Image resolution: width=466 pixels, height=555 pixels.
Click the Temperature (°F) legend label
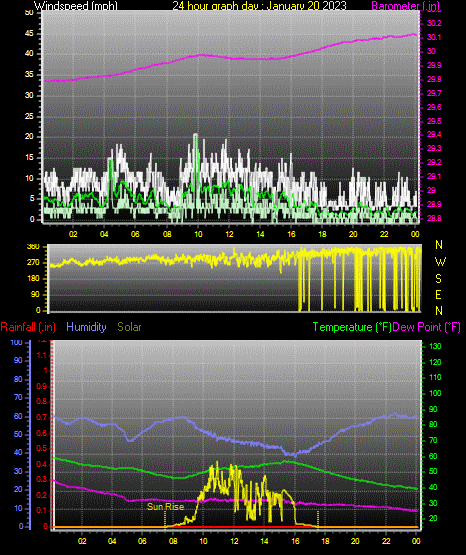pyautogui.click(x=352, y=327)
